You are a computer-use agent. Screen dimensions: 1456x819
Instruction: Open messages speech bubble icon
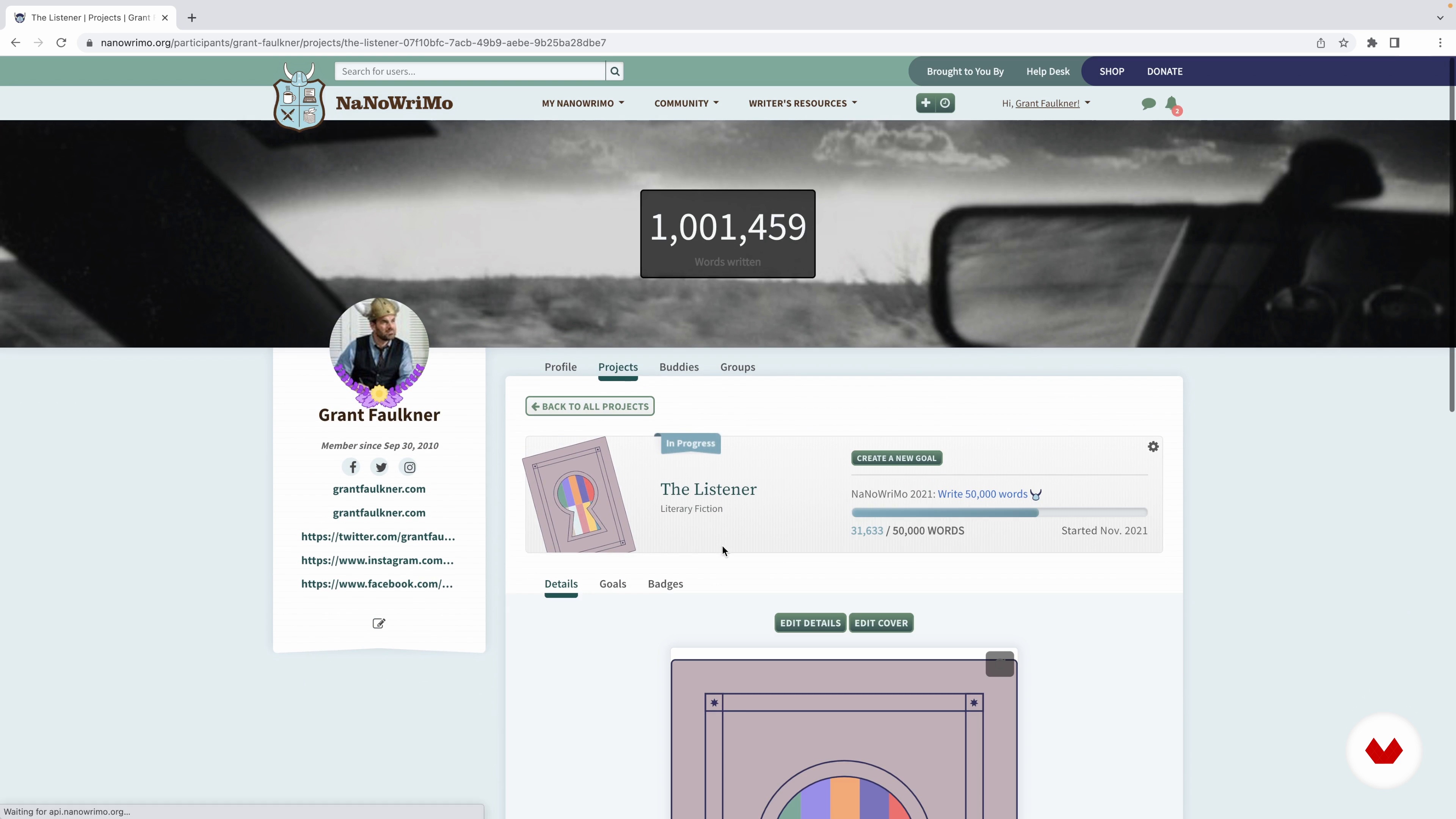click(x=1148, y=104)
